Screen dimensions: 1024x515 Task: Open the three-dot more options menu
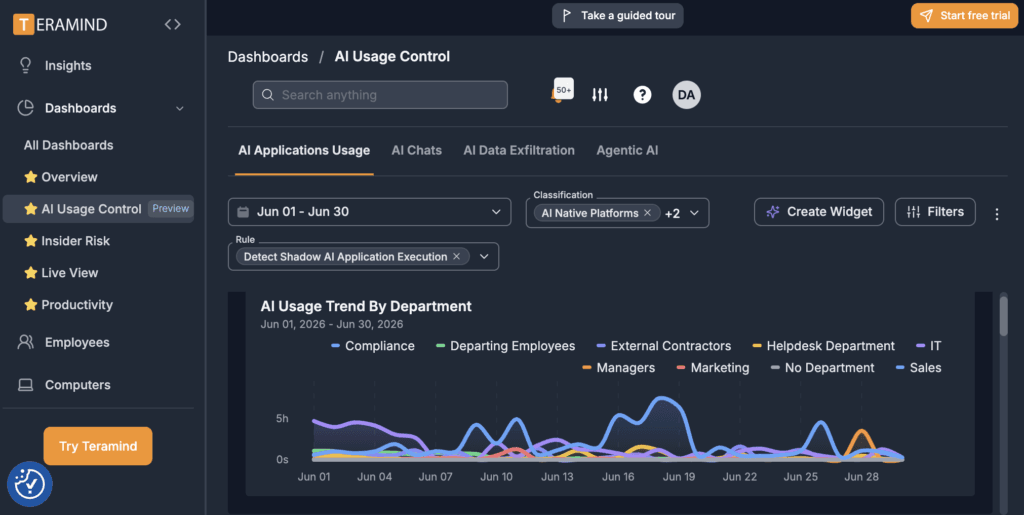[x=997, y=213]
